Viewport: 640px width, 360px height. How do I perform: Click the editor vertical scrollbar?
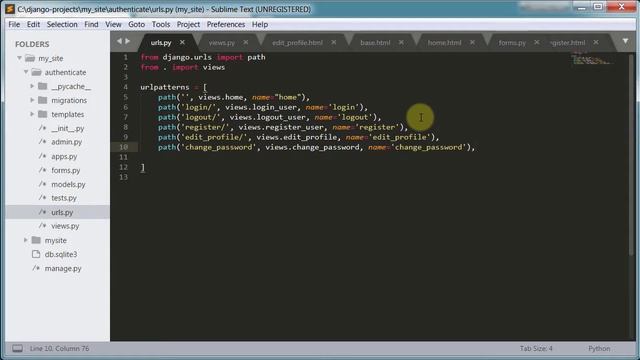pos(631,155)
